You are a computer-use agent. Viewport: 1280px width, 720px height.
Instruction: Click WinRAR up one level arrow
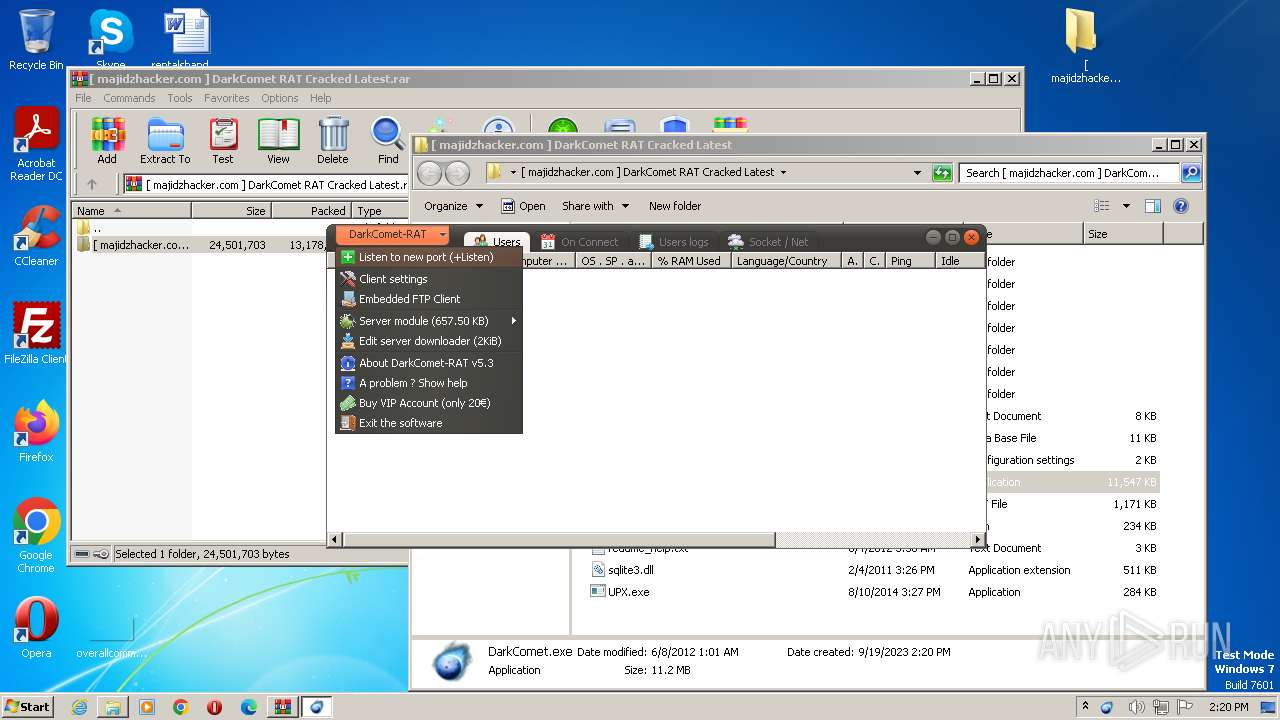point(92,184)
